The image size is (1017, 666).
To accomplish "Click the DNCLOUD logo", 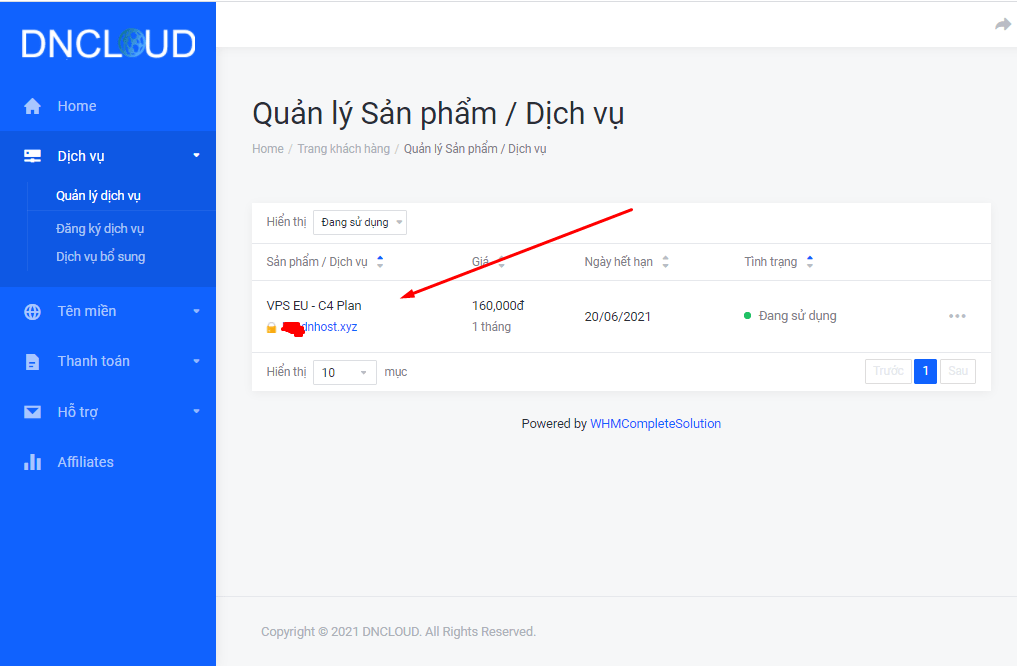I will (108, 43).
